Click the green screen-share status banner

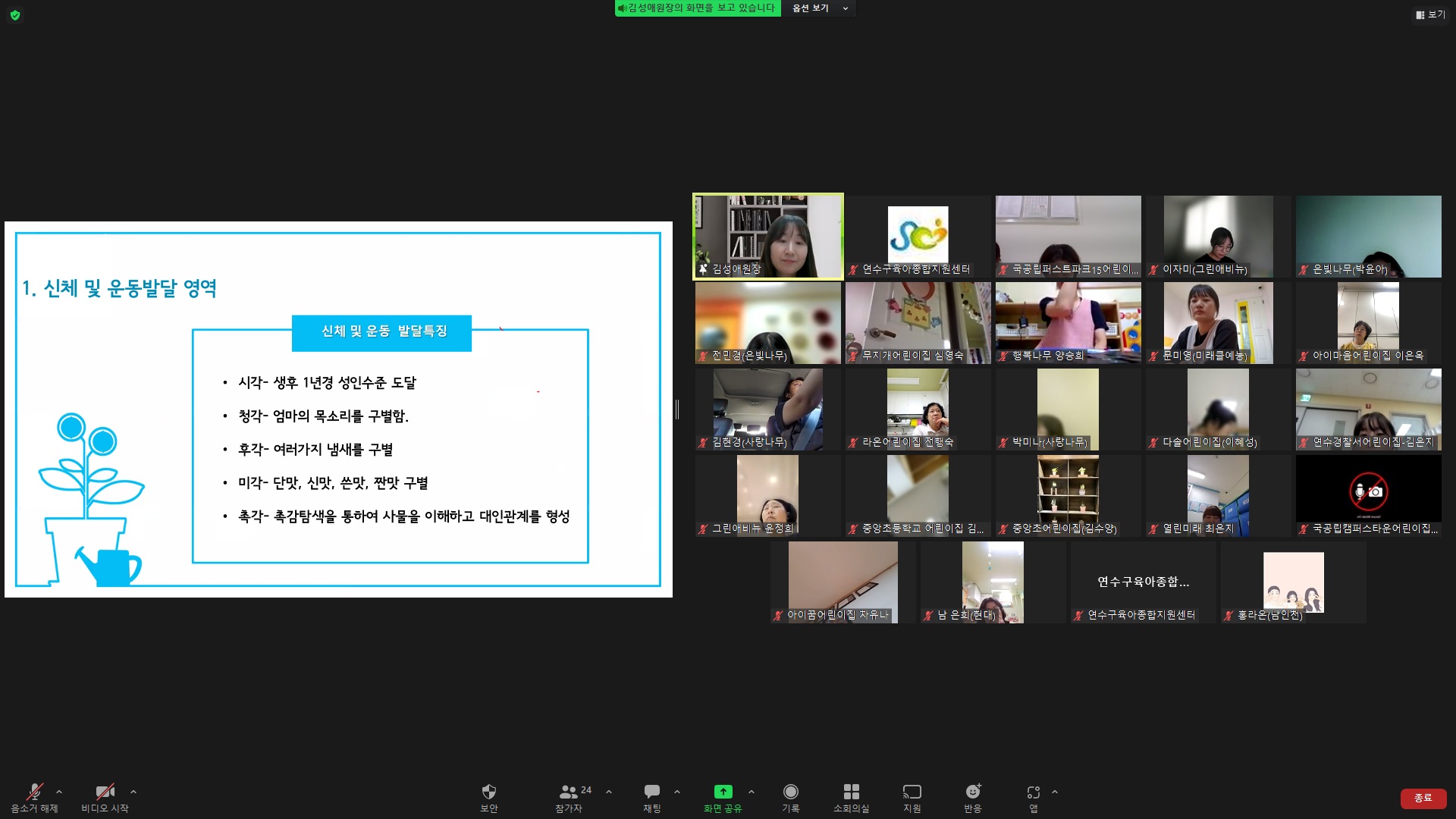[697, 8]
